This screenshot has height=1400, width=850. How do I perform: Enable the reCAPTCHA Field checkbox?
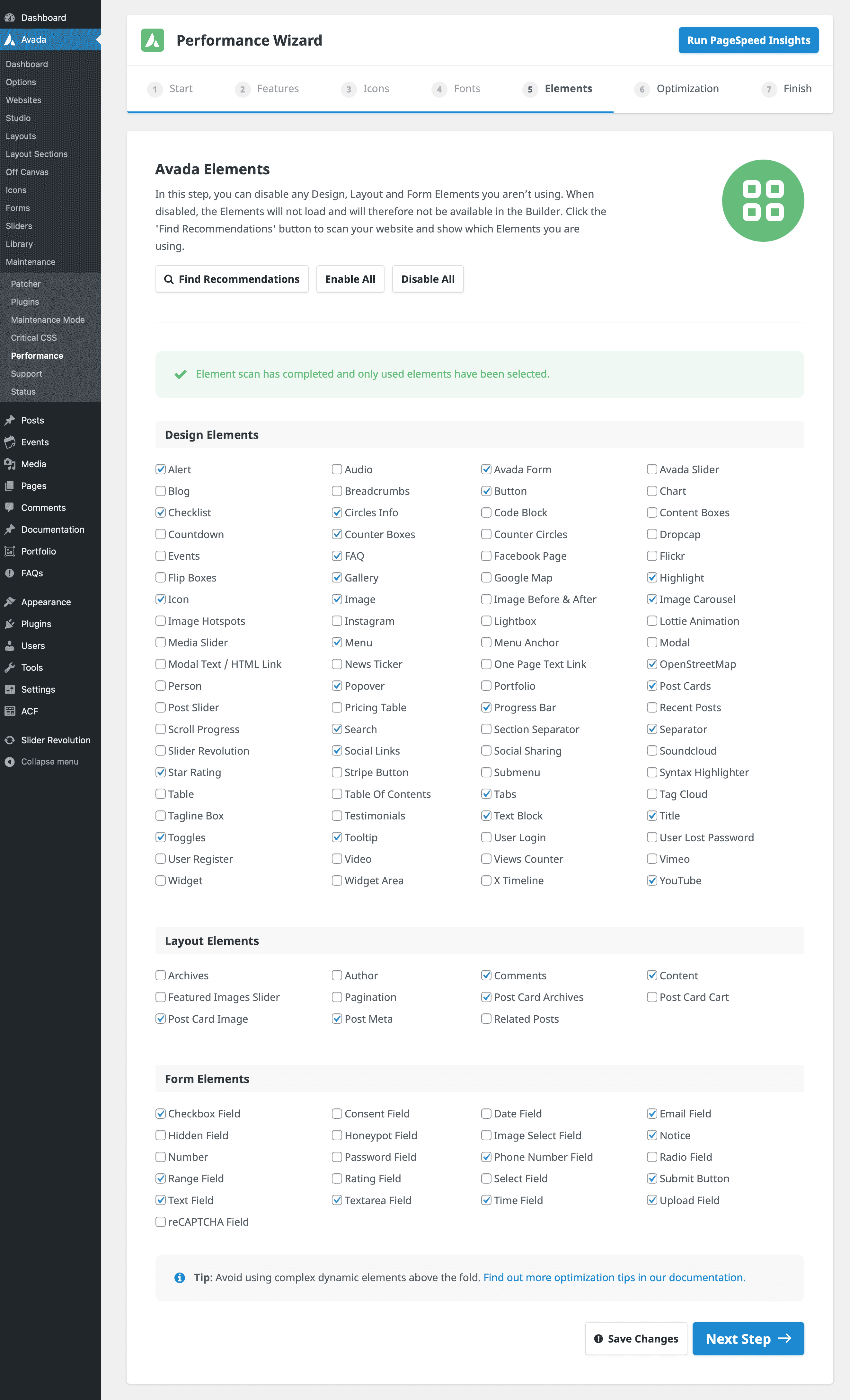click(x=160, y=1221)
